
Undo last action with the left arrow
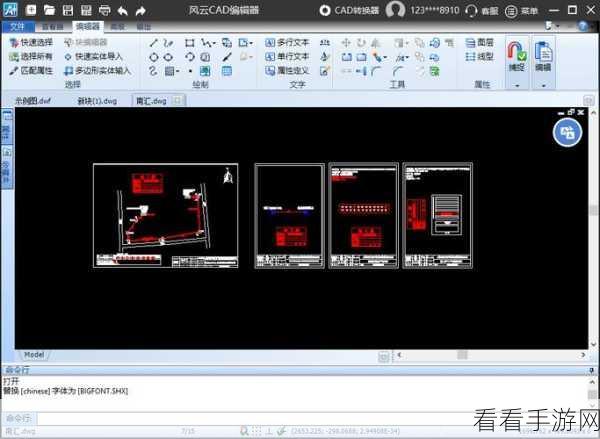pos(122,11)
